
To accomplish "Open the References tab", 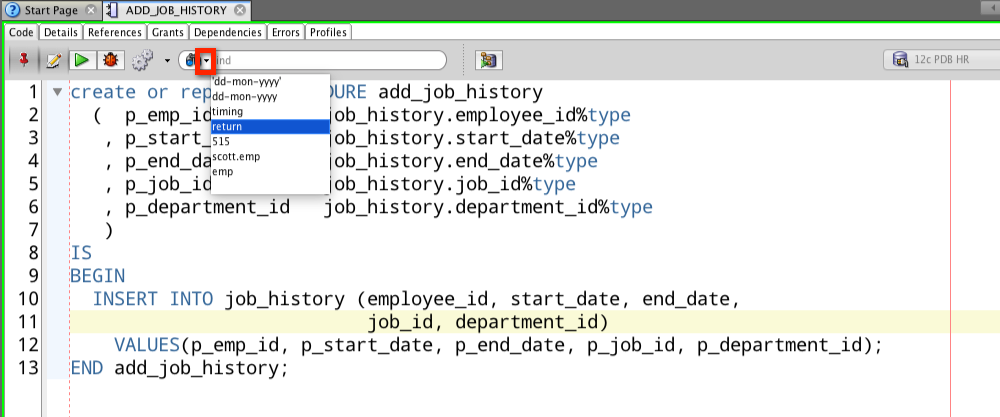I will click(x=115, y=32).
